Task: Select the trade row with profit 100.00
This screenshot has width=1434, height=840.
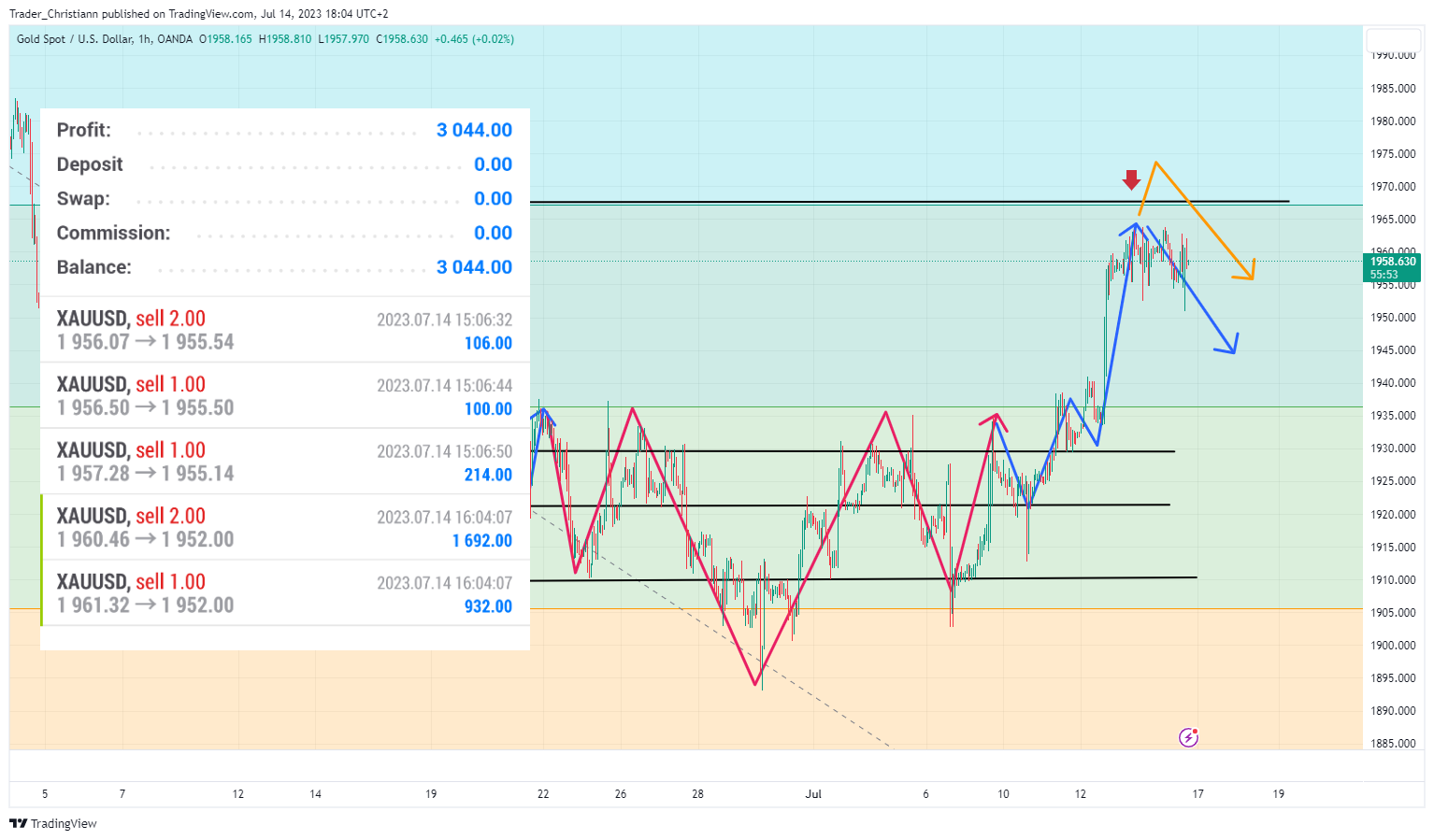Action: (x=285, y=395)
